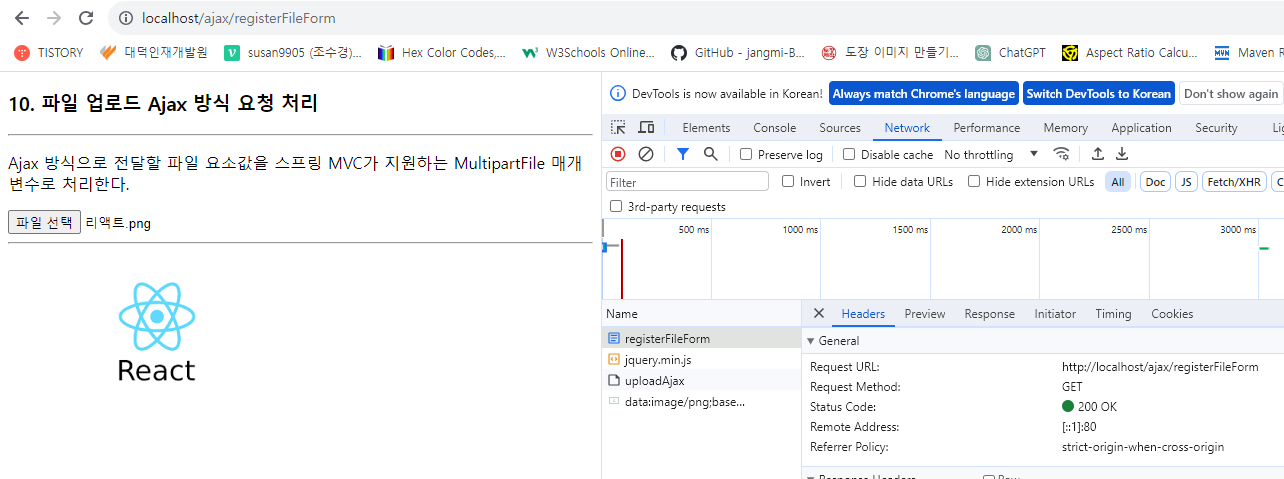The width and height of the screenshot is (1284, 479).
Task: Filter requests by Fetch/XHR
Action: pos(1234,182)
